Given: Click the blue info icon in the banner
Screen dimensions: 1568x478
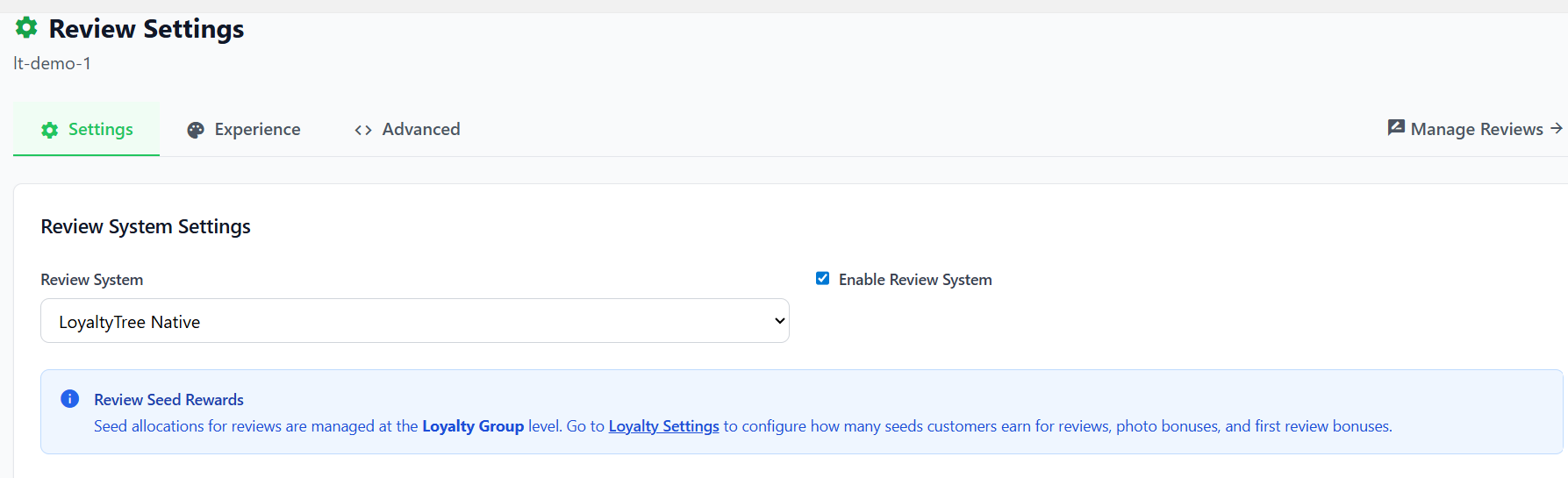Looking at the screenshot, I should (x=70, y=399).
